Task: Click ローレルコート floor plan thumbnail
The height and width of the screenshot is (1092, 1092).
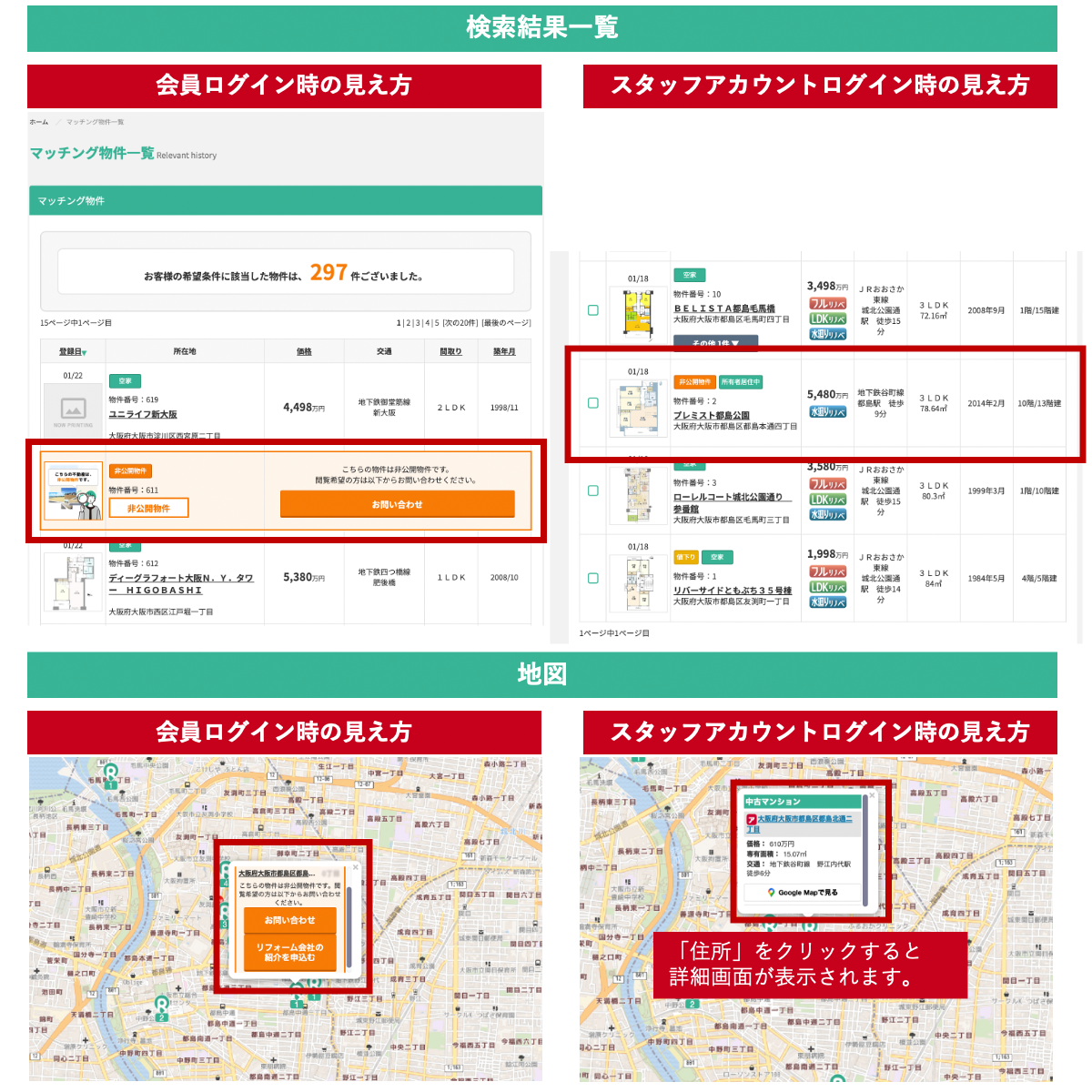Action: click(638, 494)
